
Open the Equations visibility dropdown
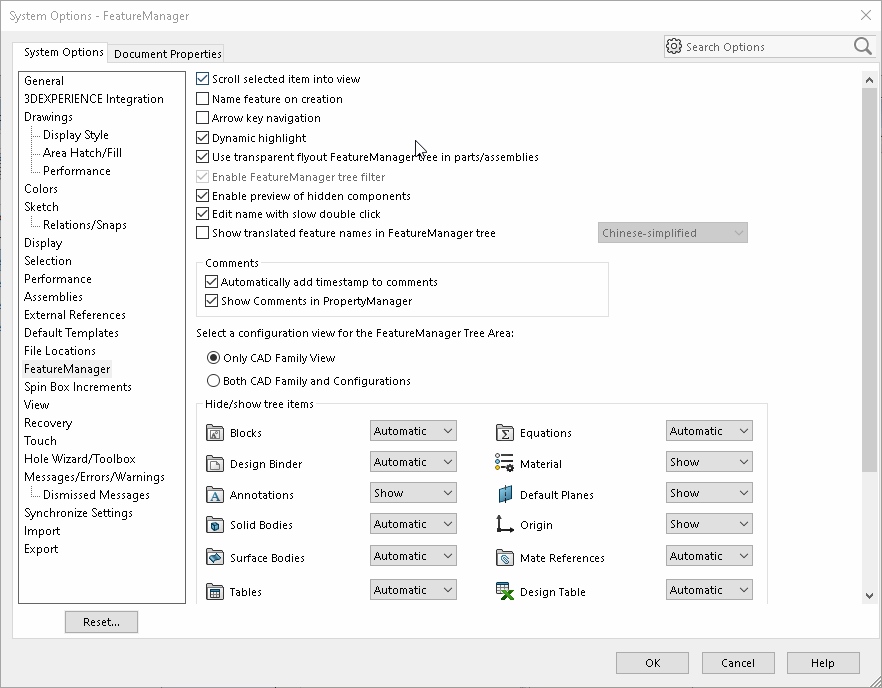click(x=709, y=431)
